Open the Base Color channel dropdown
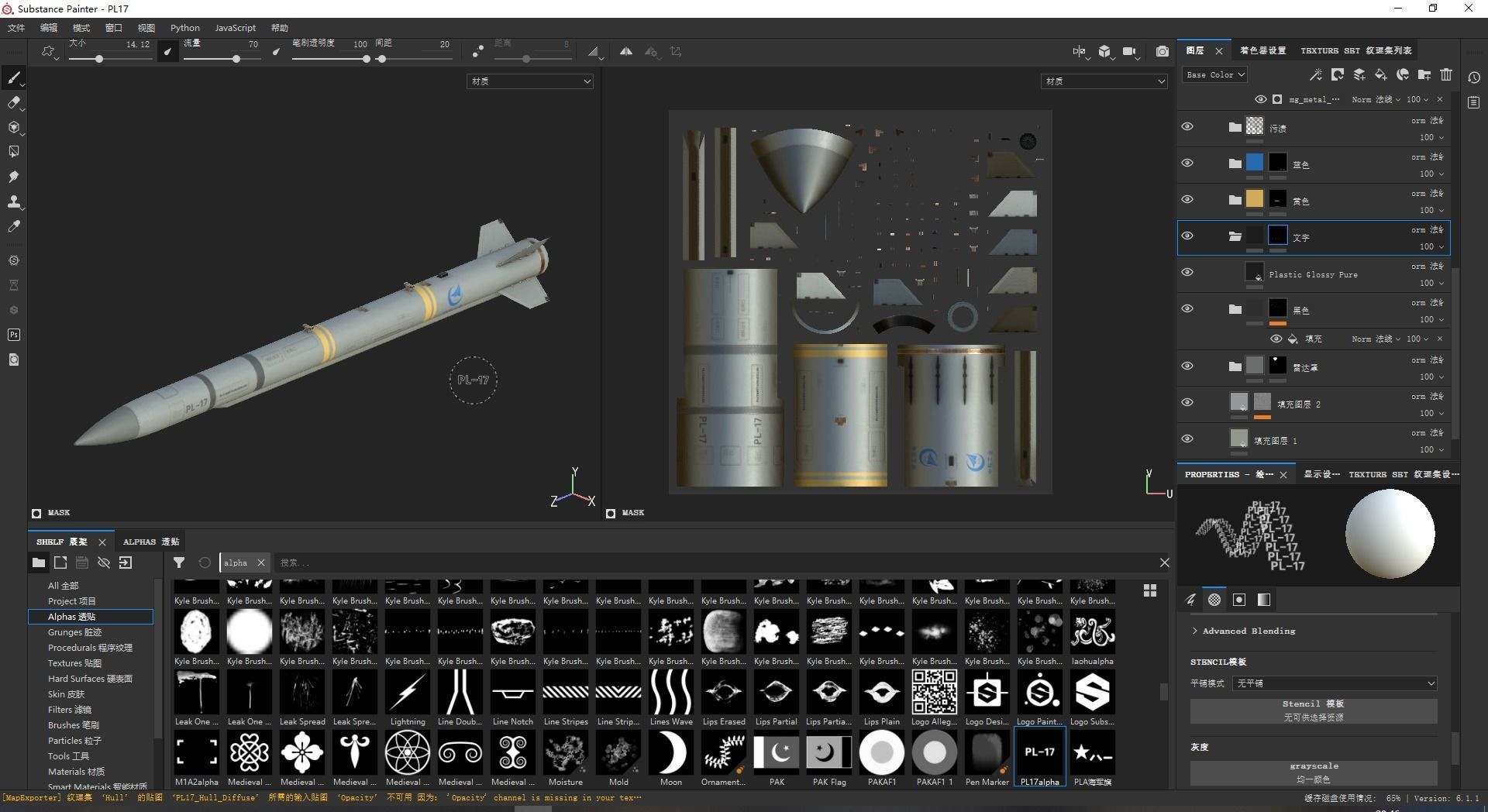Screen dimensions: 1488x812 coord(1214,74)
